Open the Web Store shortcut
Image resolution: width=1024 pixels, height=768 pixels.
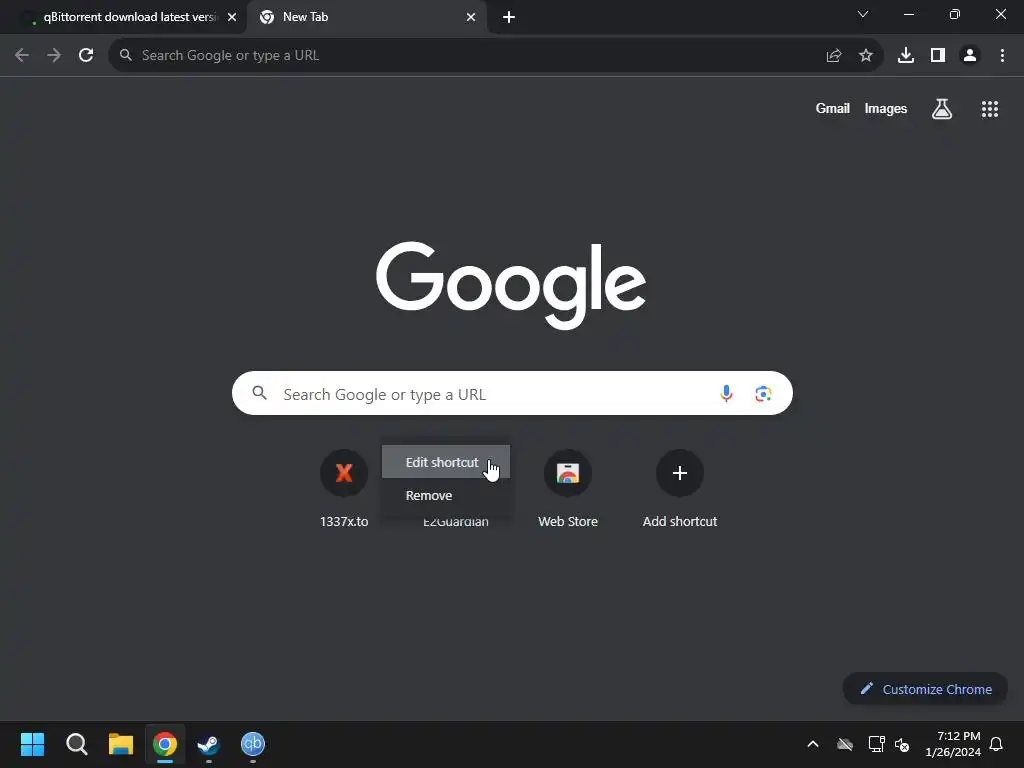click(x=568, y=489)
